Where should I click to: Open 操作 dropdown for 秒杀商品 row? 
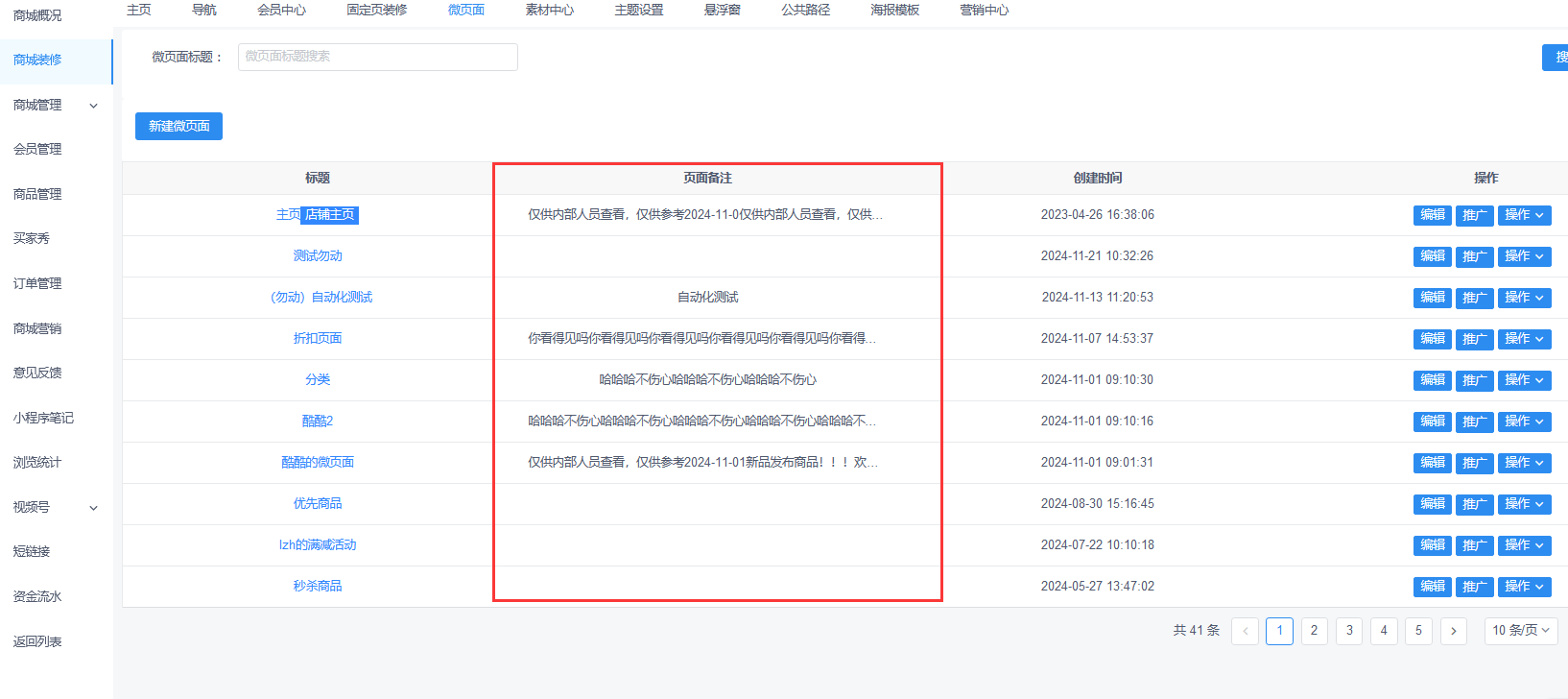tap(1524, 587)
